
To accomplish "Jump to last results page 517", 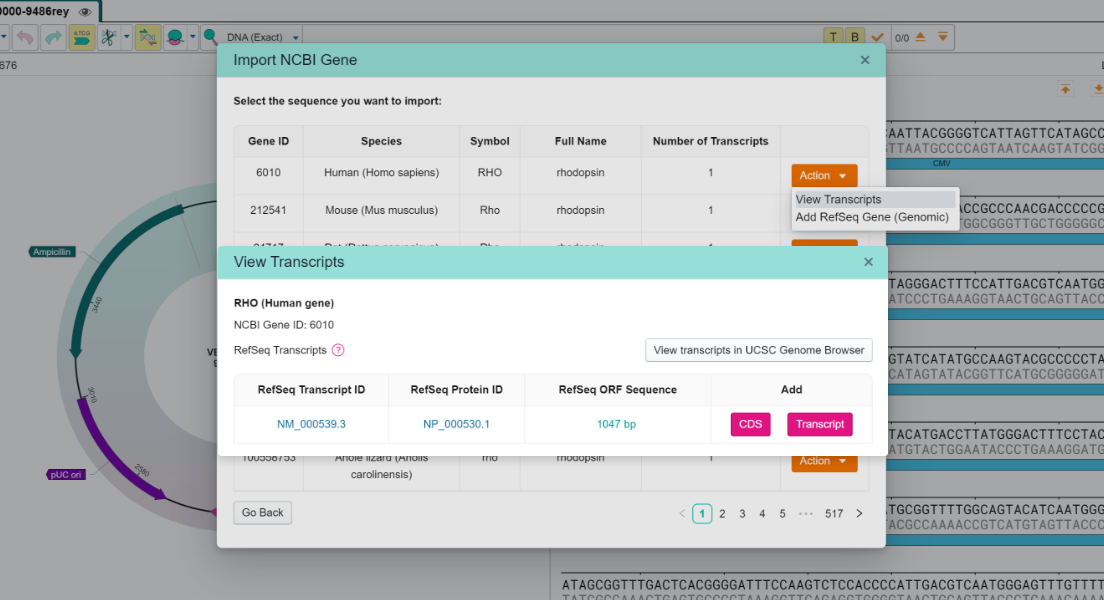I will point(834,513).
